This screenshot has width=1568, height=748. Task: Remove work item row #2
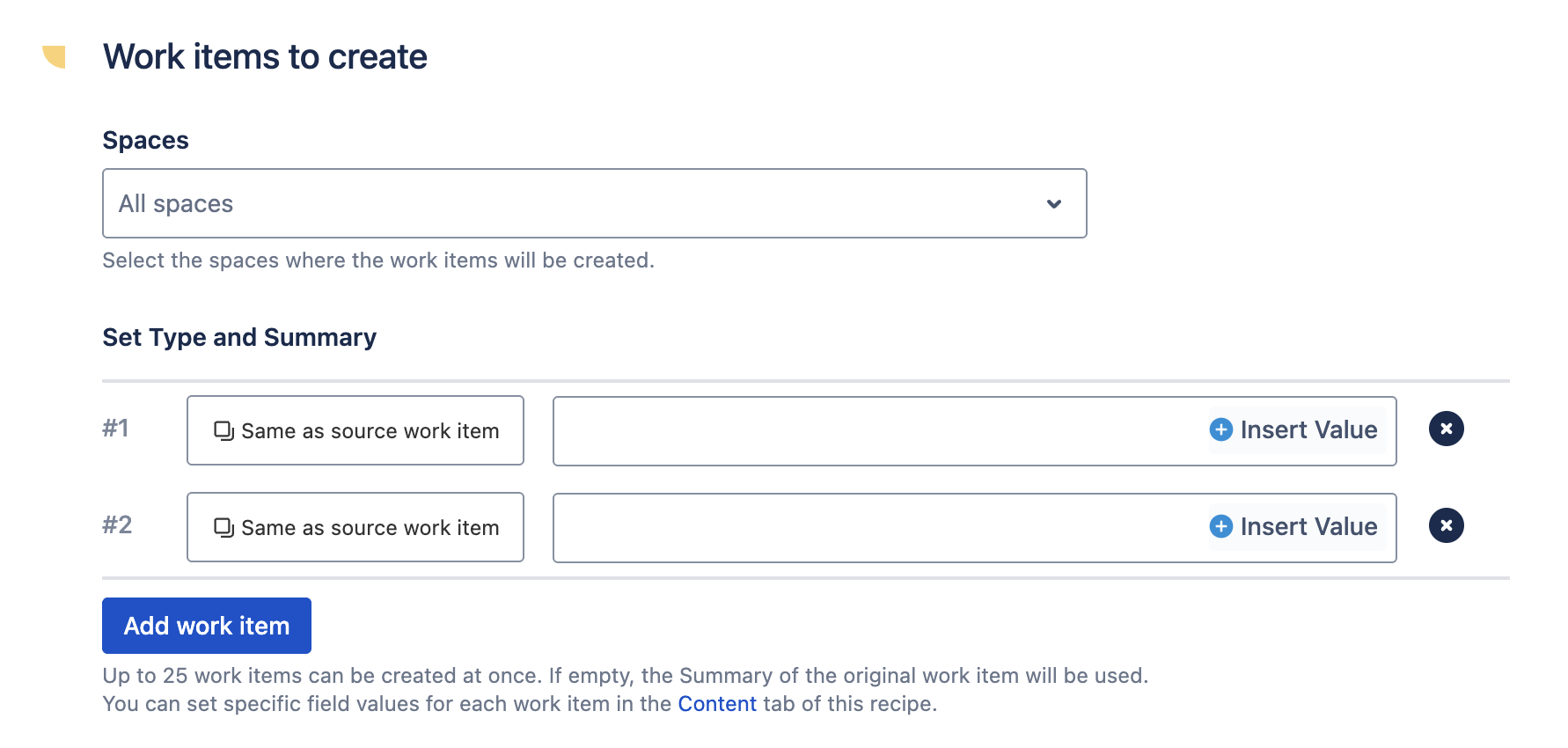coord(1446,526)
